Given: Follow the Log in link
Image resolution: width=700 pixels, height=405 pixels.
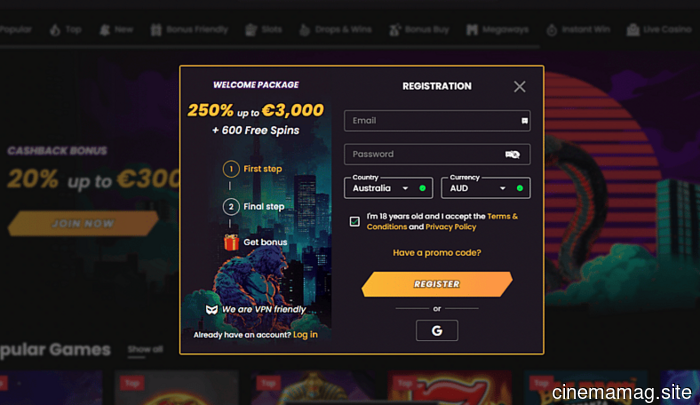Looking at the screenshot, I should tap(305, 334).
